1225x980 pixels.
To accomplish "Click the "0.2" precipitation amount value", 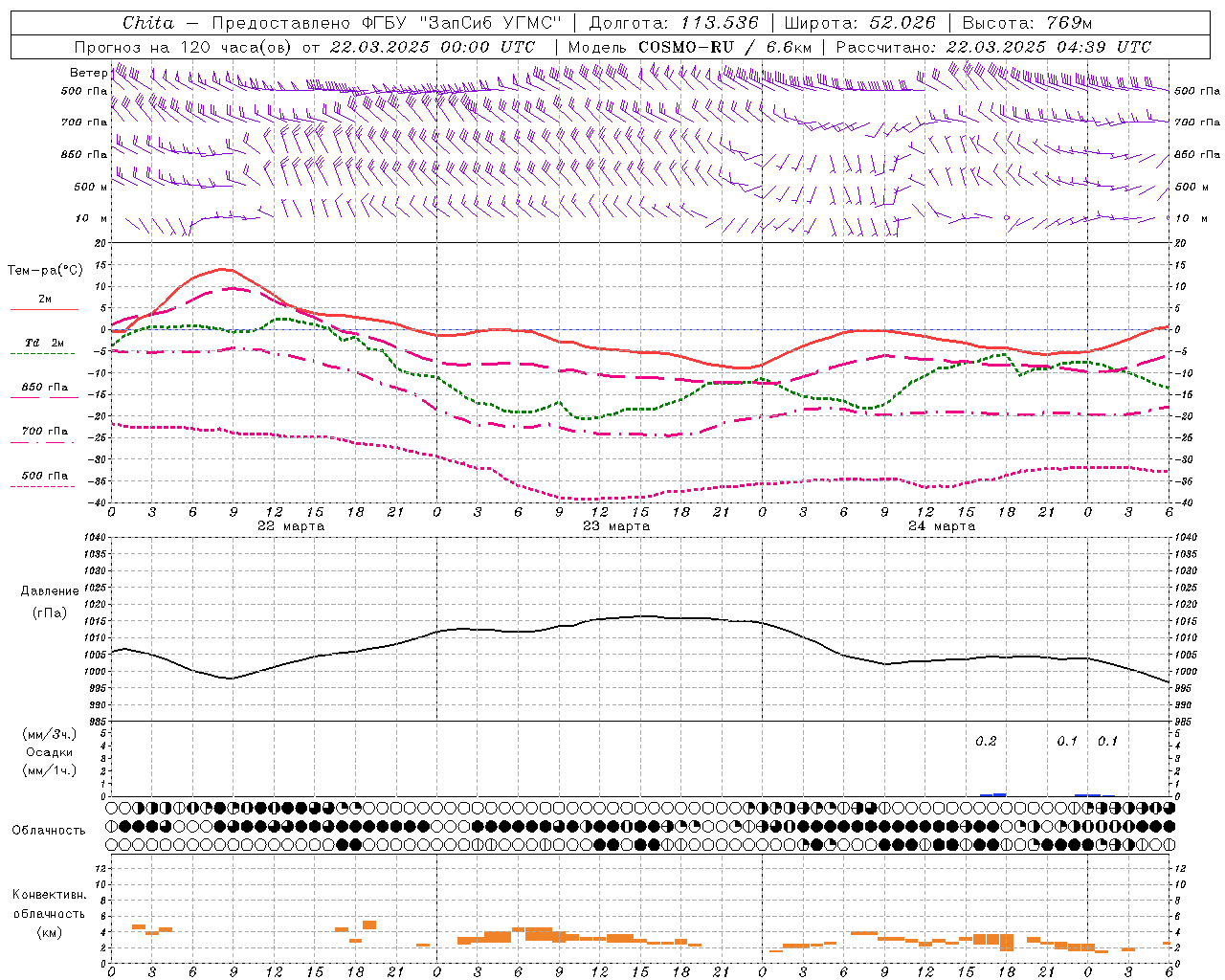I will (x=986, y=741).
